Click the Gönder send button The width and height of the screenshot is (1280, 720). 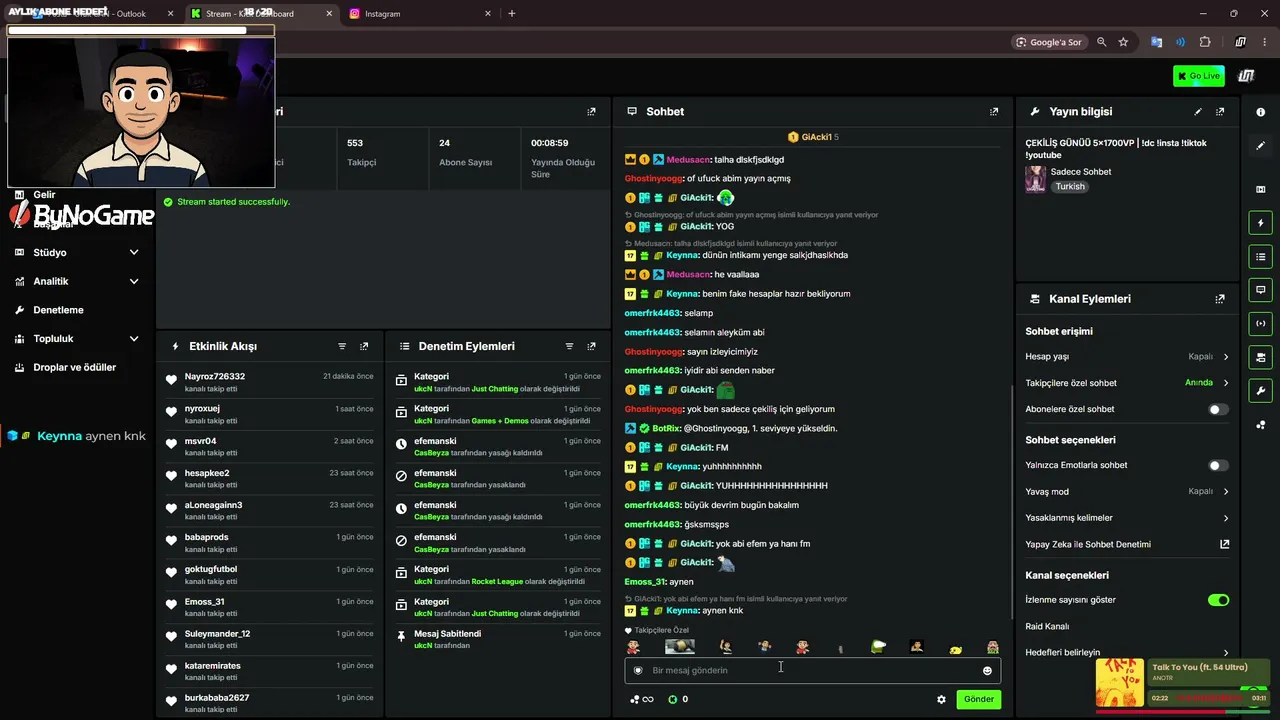(x=978, y=699)
